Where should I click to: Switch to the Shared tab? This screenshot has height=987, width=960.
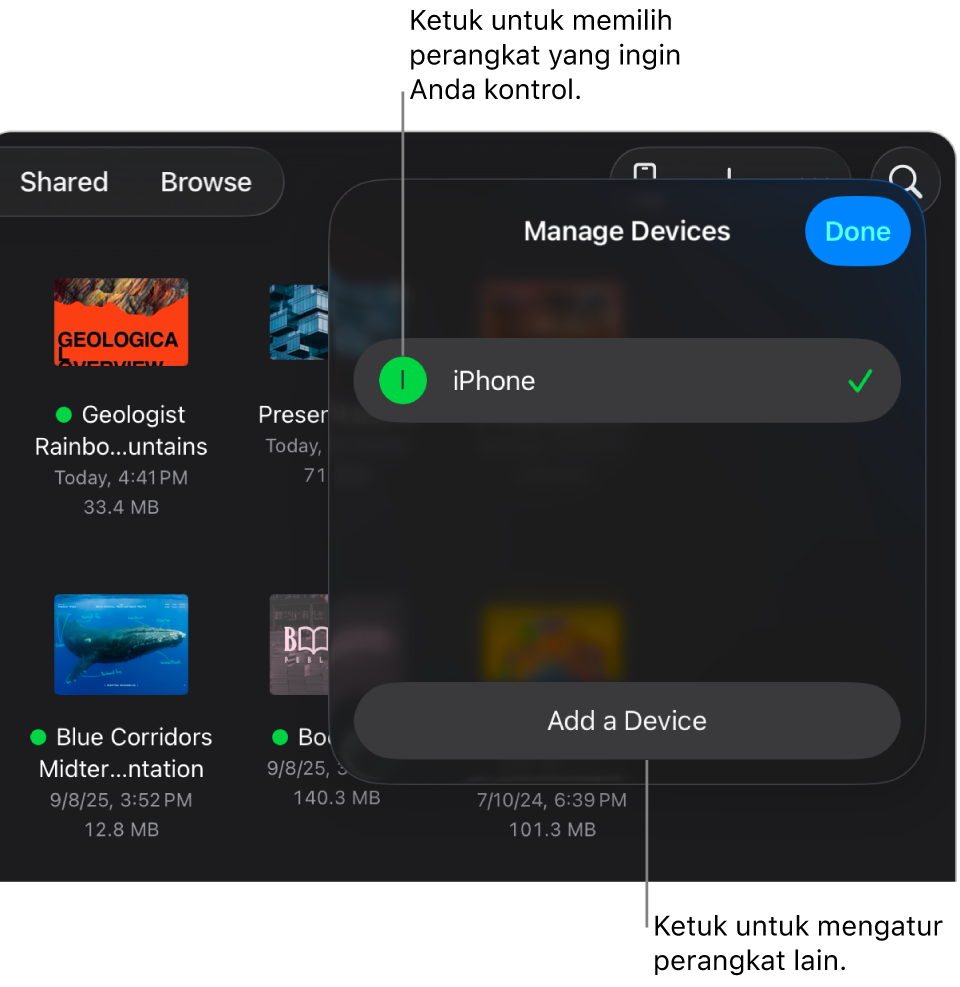tap(64, 182)
